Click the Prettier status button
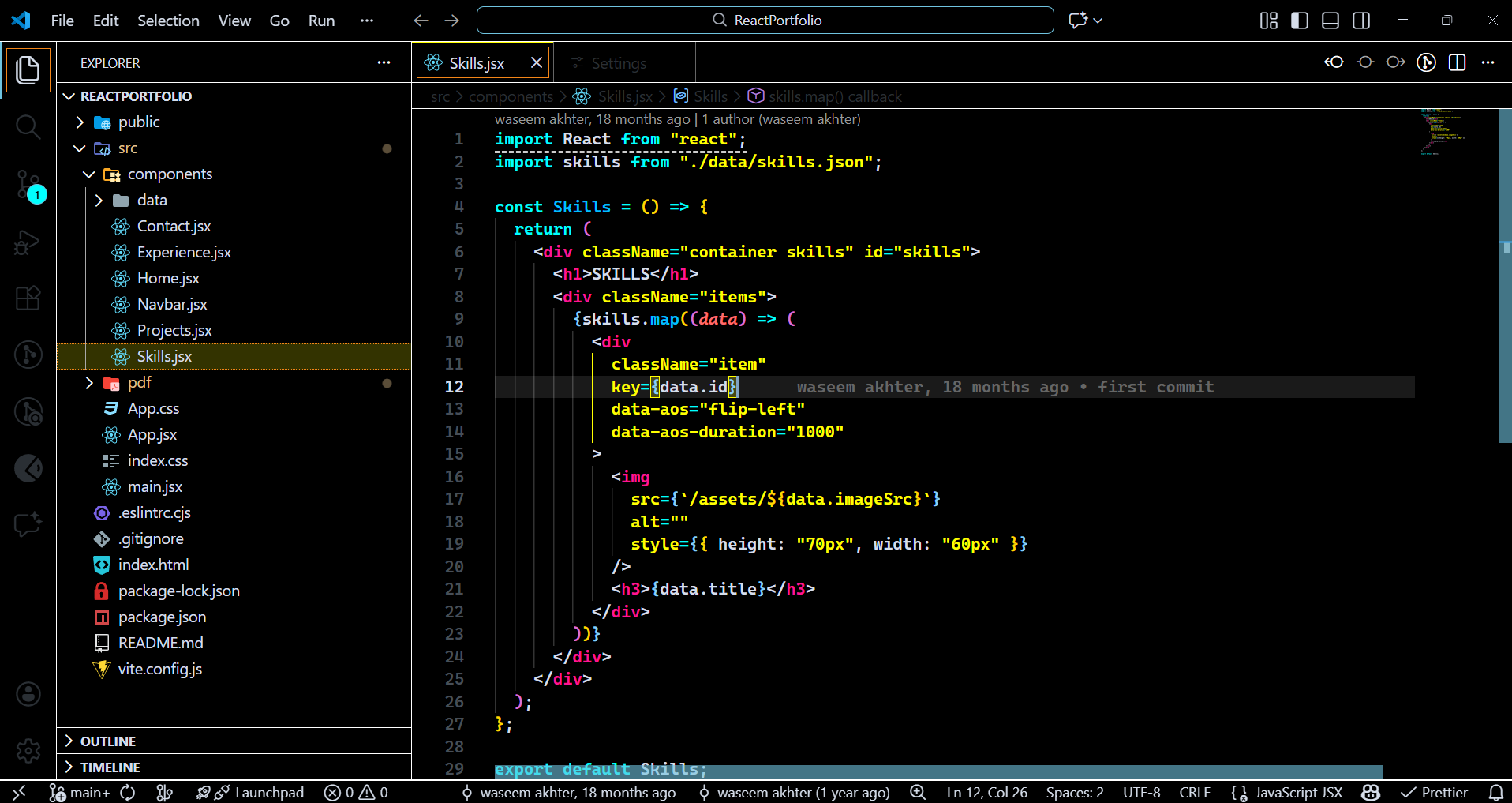The height and width of the screenshot is (803, 1512). [1434, 792]
